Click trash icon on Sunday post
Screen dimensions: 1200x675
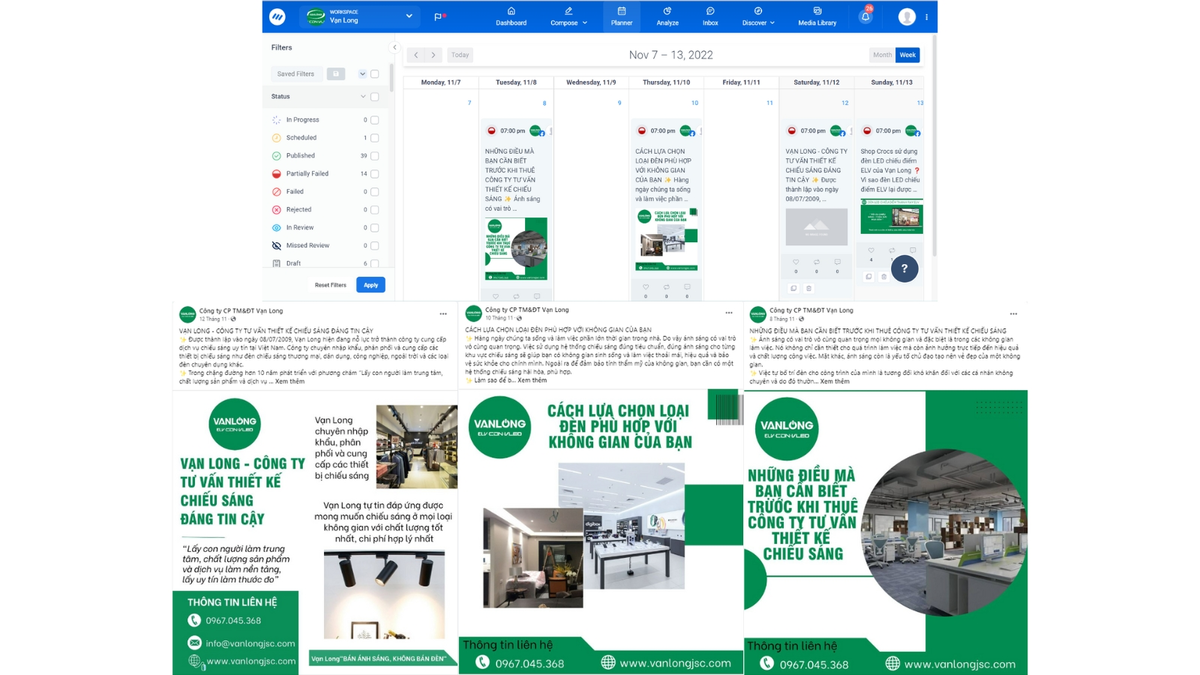883,276
